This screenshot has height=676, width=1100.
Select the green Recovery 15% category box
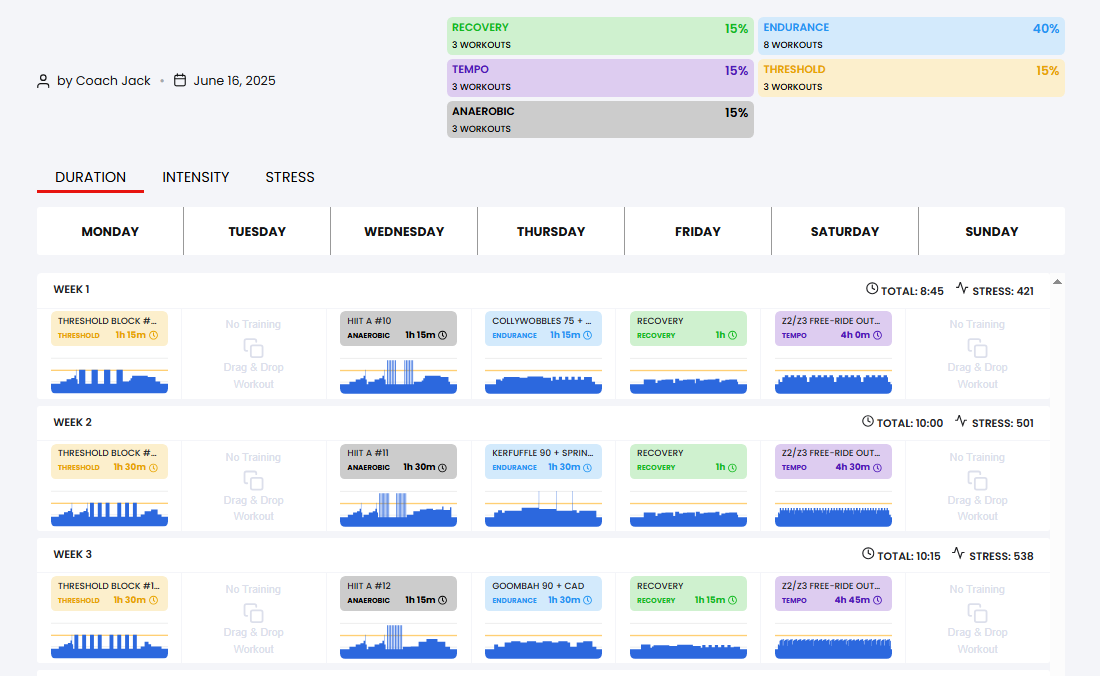click(600, 36)
